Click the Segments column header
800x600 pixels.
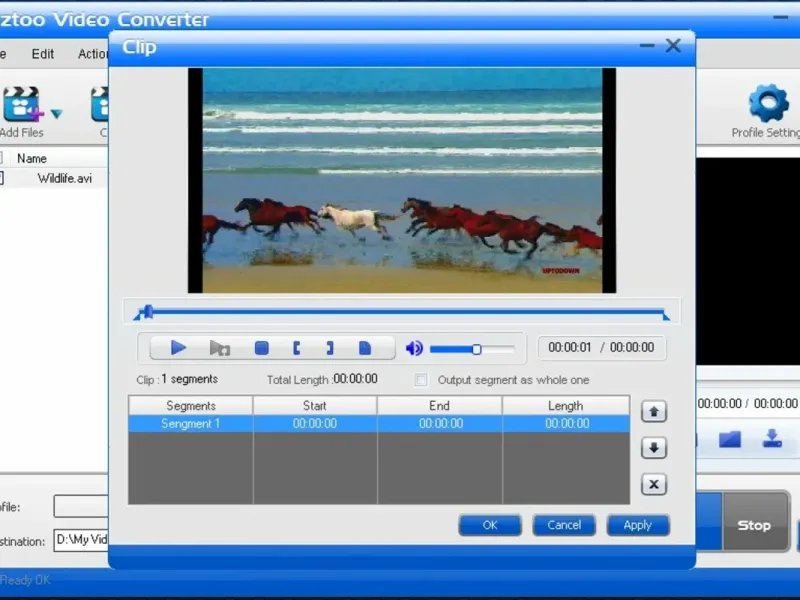click(x=191, y=406)
